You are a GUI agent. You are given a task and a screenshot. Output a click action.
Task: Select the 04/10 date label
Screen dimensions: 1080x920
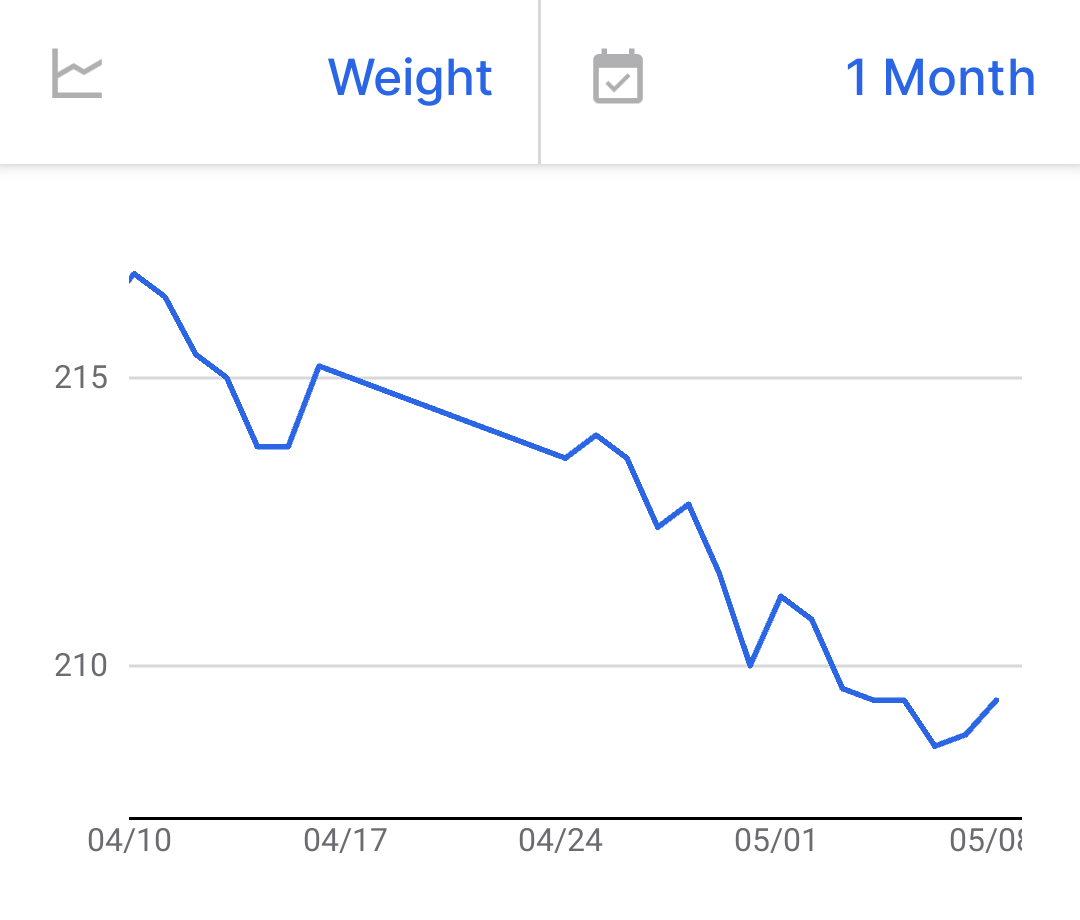[x=129, y=840]
